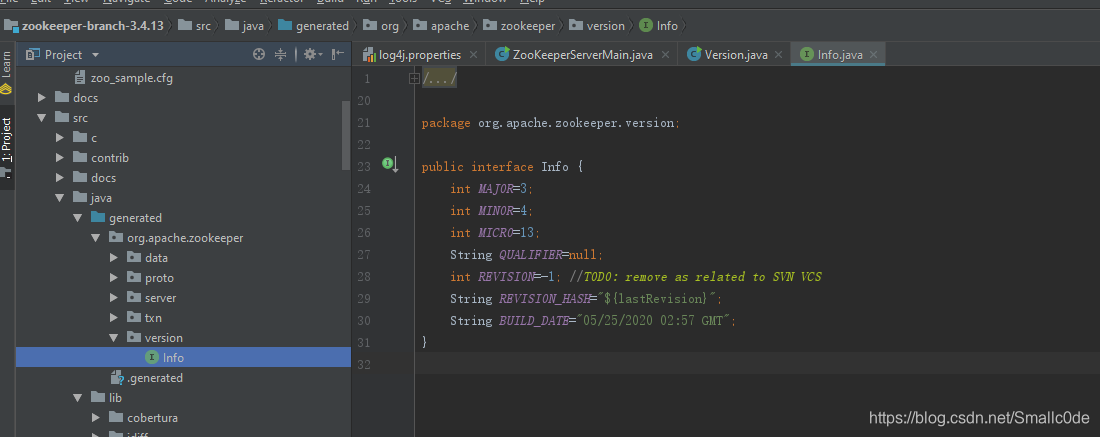This screenshot has height=437, width=1100.
Task: Open the Project view type dropdown
Action: click(95, 55)
